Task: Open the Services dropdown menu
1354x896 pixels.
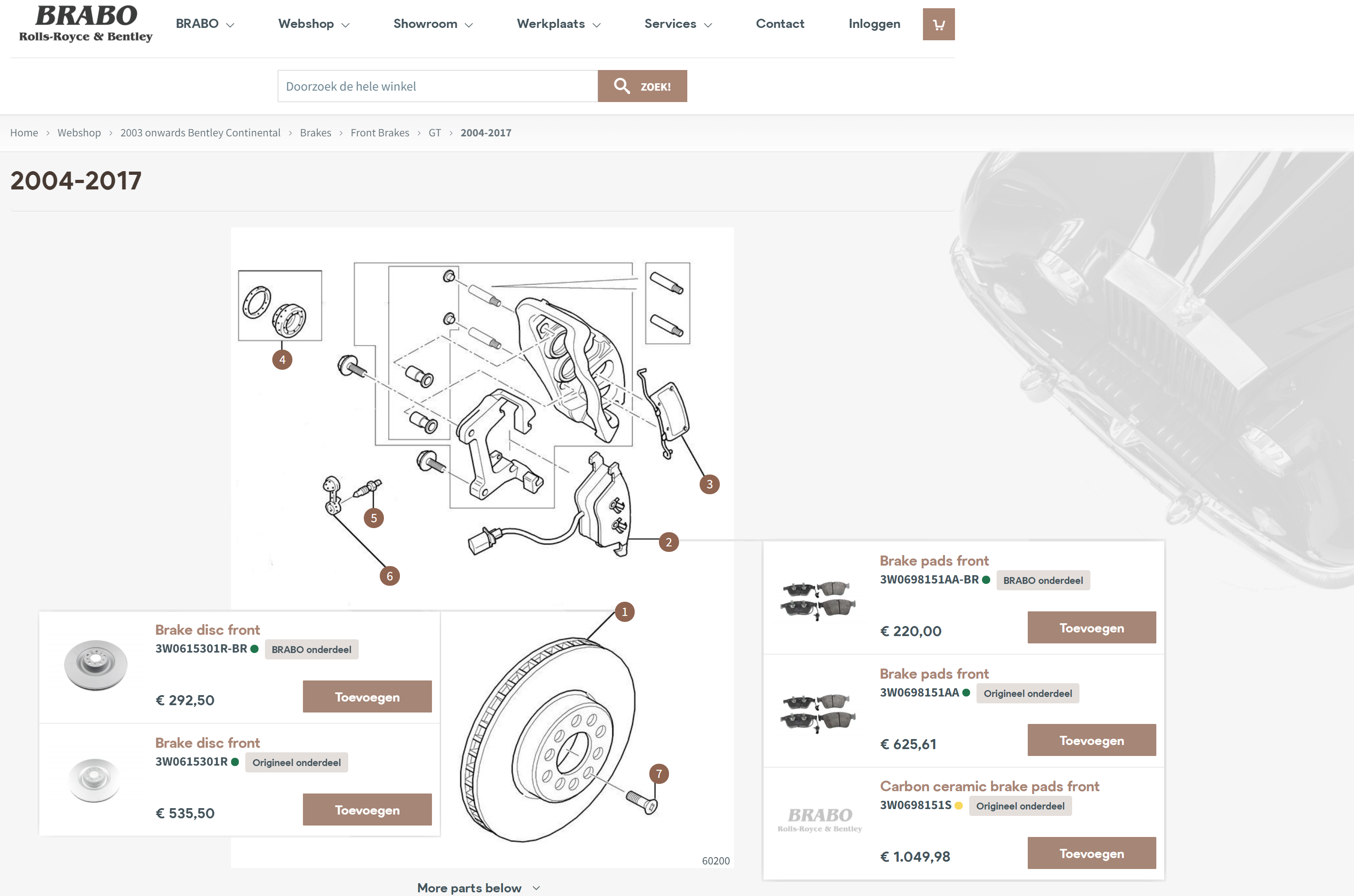Action: pyautogui.click(x=678, y=24)
